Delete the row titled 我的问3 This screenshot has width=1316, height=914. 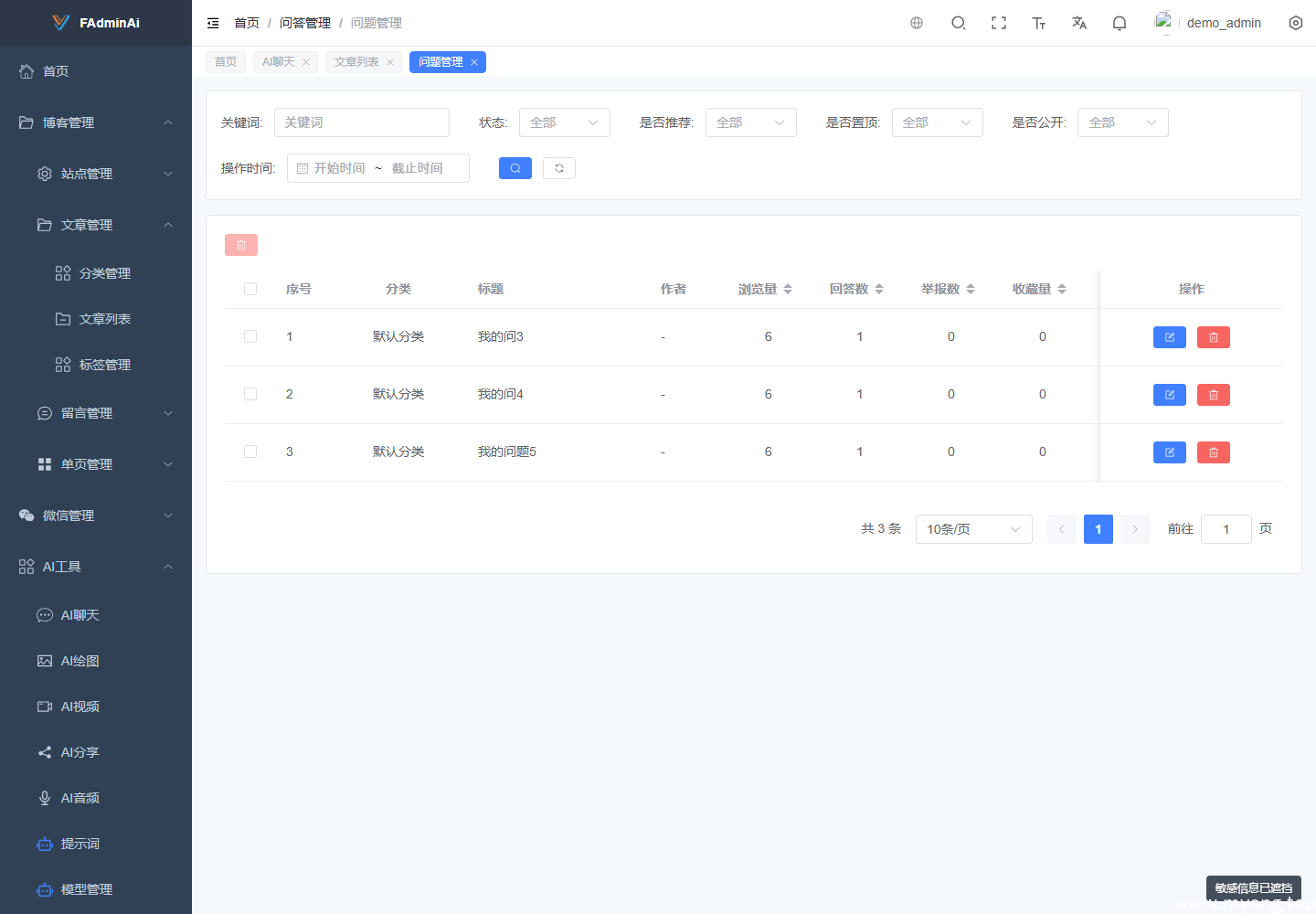[x=1214, y=337]
